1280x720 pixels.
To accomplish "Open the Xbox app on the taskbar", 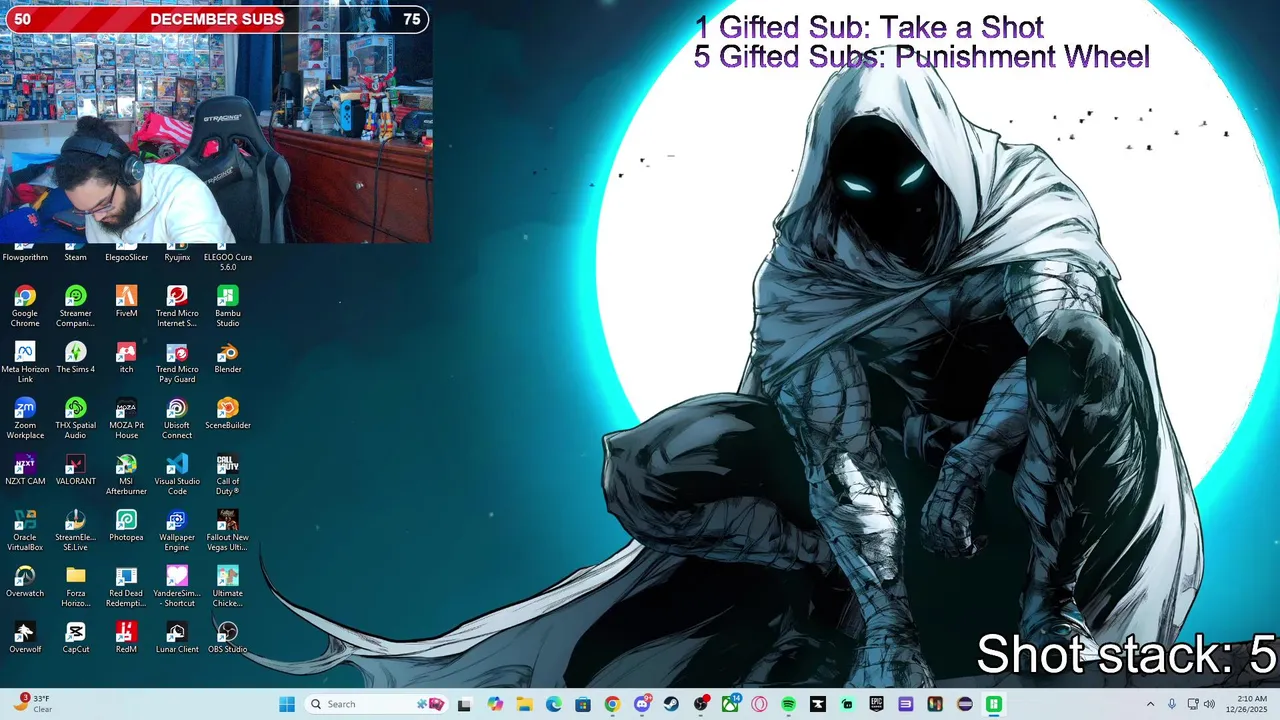I will click(730, 704).
